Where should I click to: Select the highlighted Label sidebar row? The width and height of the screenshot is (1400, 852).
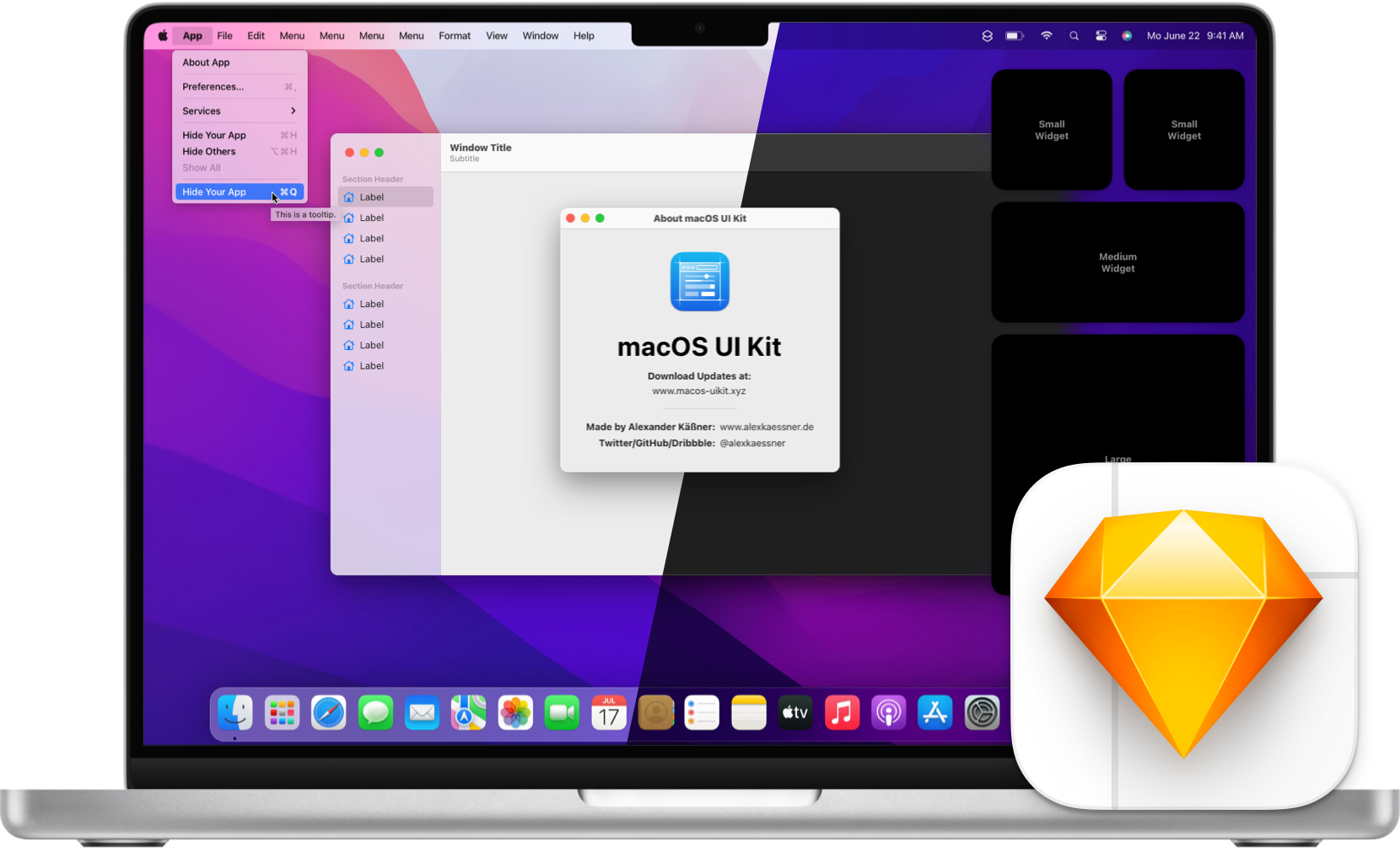coord(385,197)
